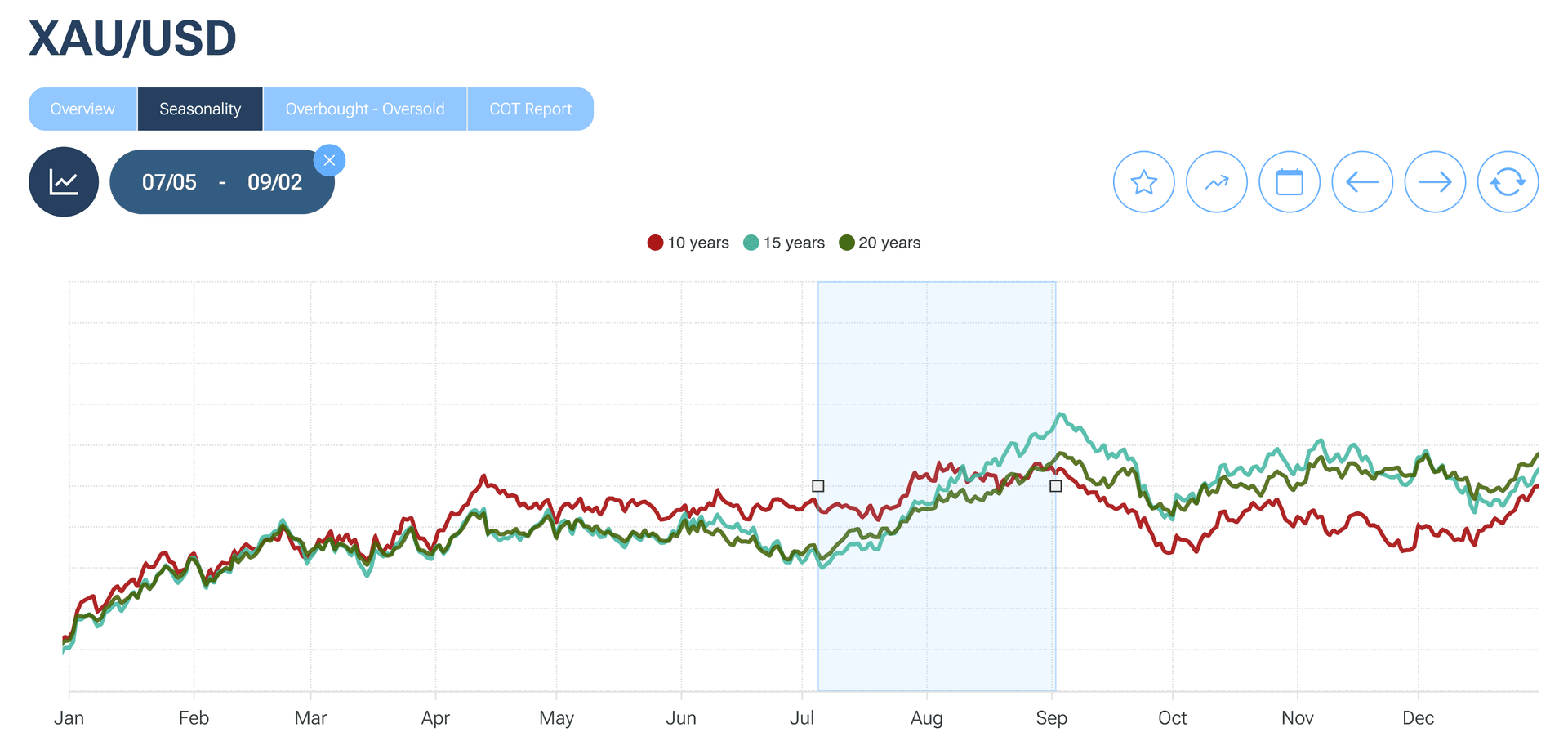
Task: Select the Overbought - Oversold tab
Action: tap(364, 108)
